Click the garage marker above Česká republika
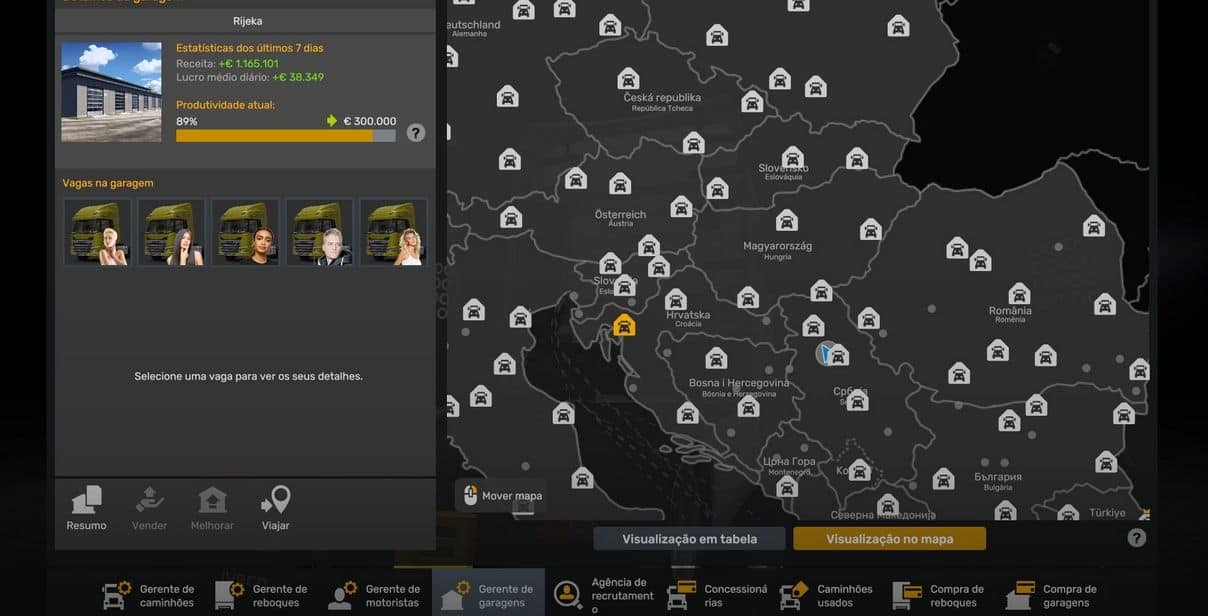This screenshot has width=1208, height=616. (x=628, y=78)
